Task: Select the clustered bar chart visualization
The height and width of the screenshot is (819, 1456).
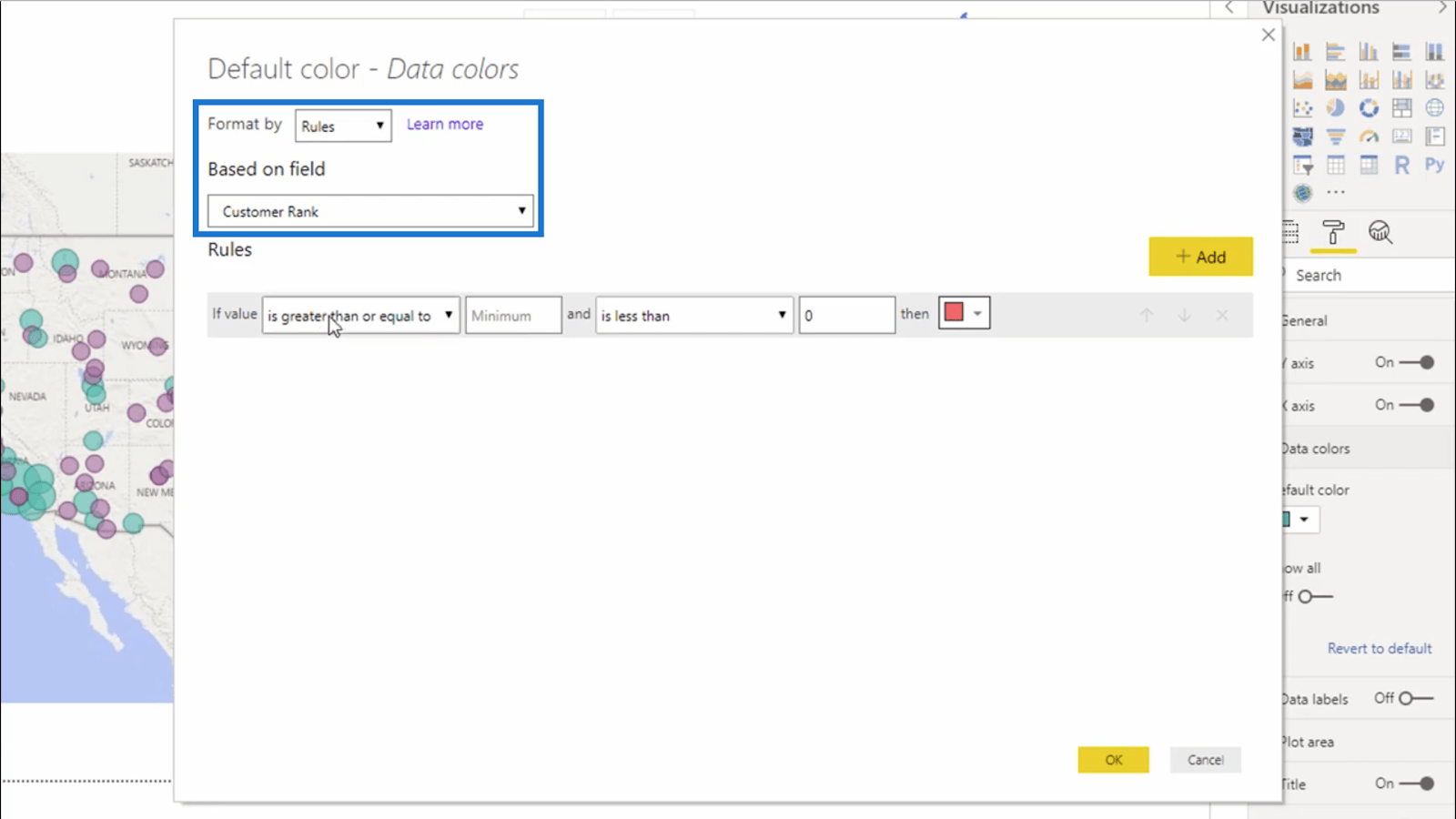Action: 1335,52
